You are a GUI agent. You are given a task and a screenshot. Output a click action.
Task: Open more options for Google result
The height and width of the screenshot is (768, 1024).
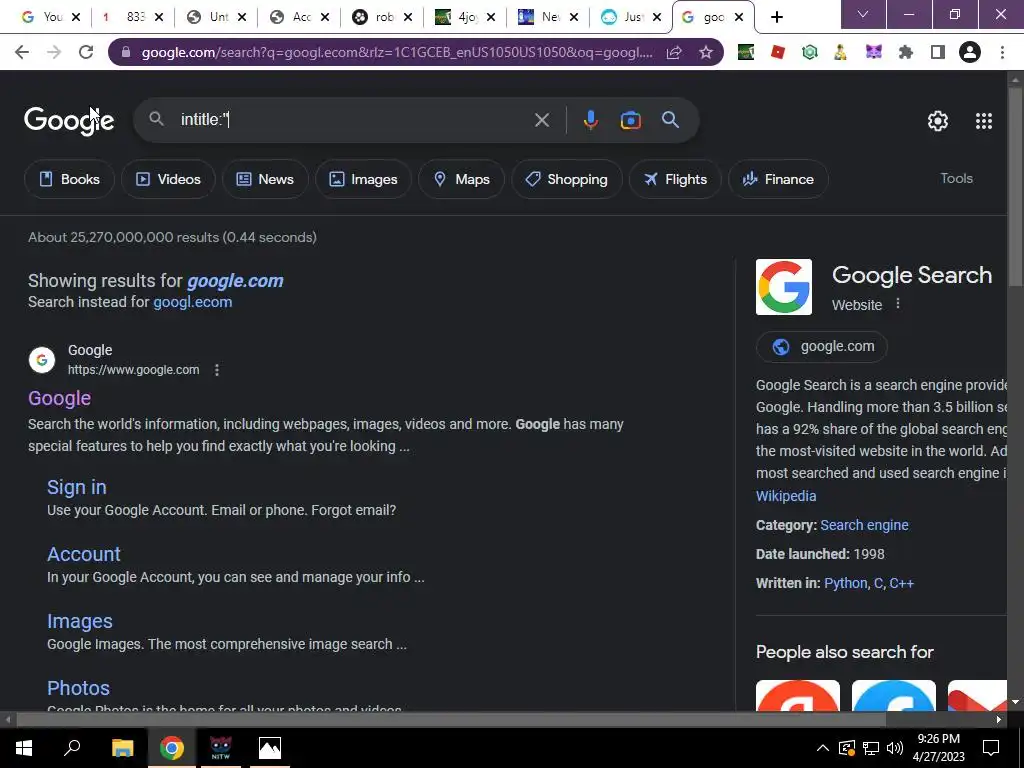coord(217,370)
